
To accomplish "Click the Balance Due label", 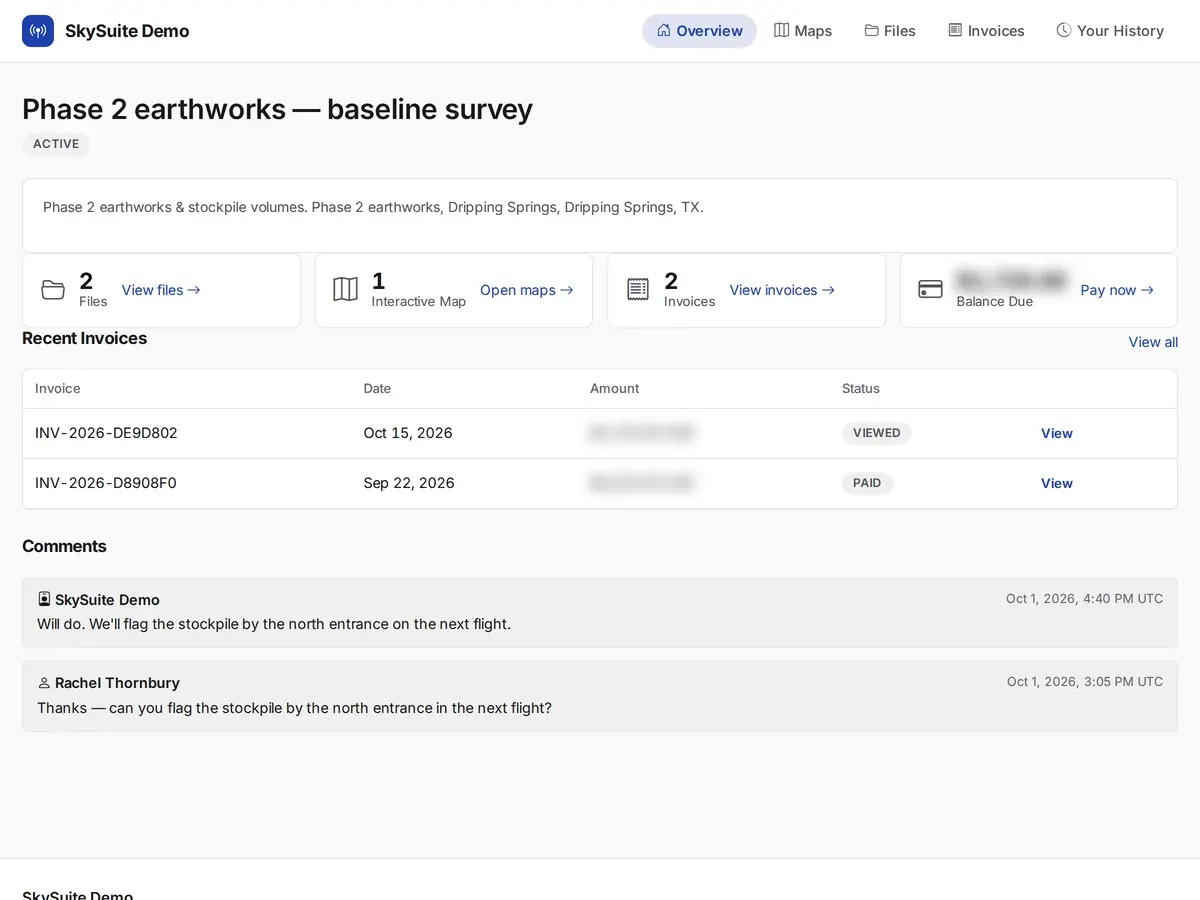I will click(x=994, y=301).
